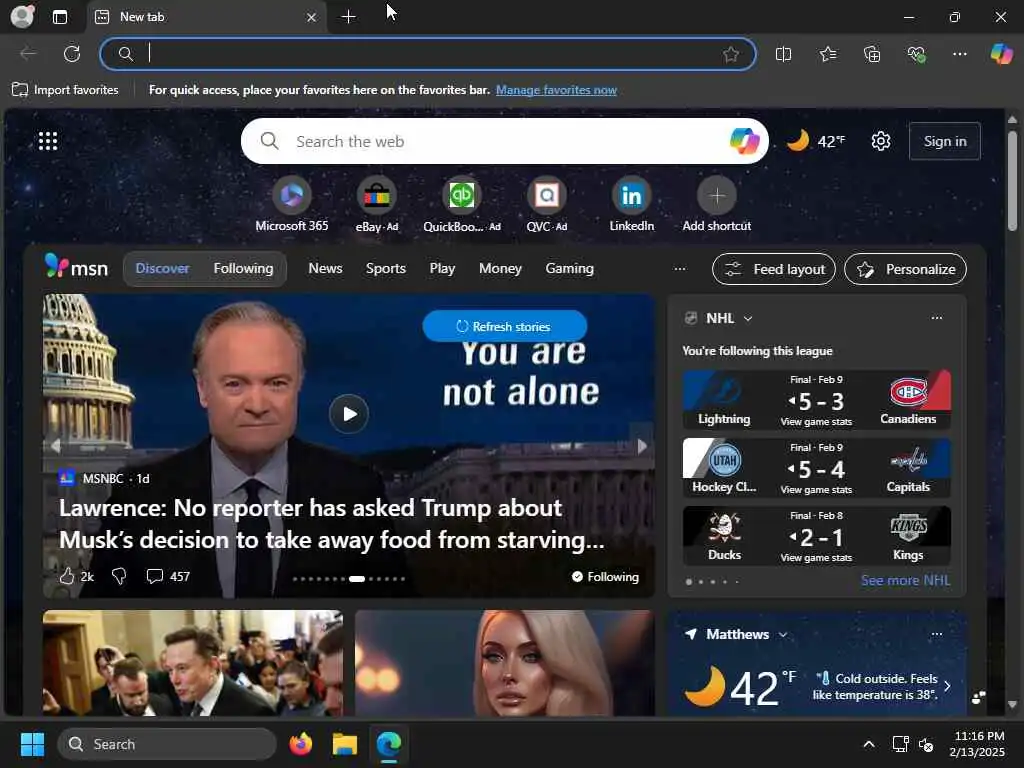This screenshot has width=1024, height=768.
Task: Open the LinkedIn shortcut
Action: click(632, 204)
